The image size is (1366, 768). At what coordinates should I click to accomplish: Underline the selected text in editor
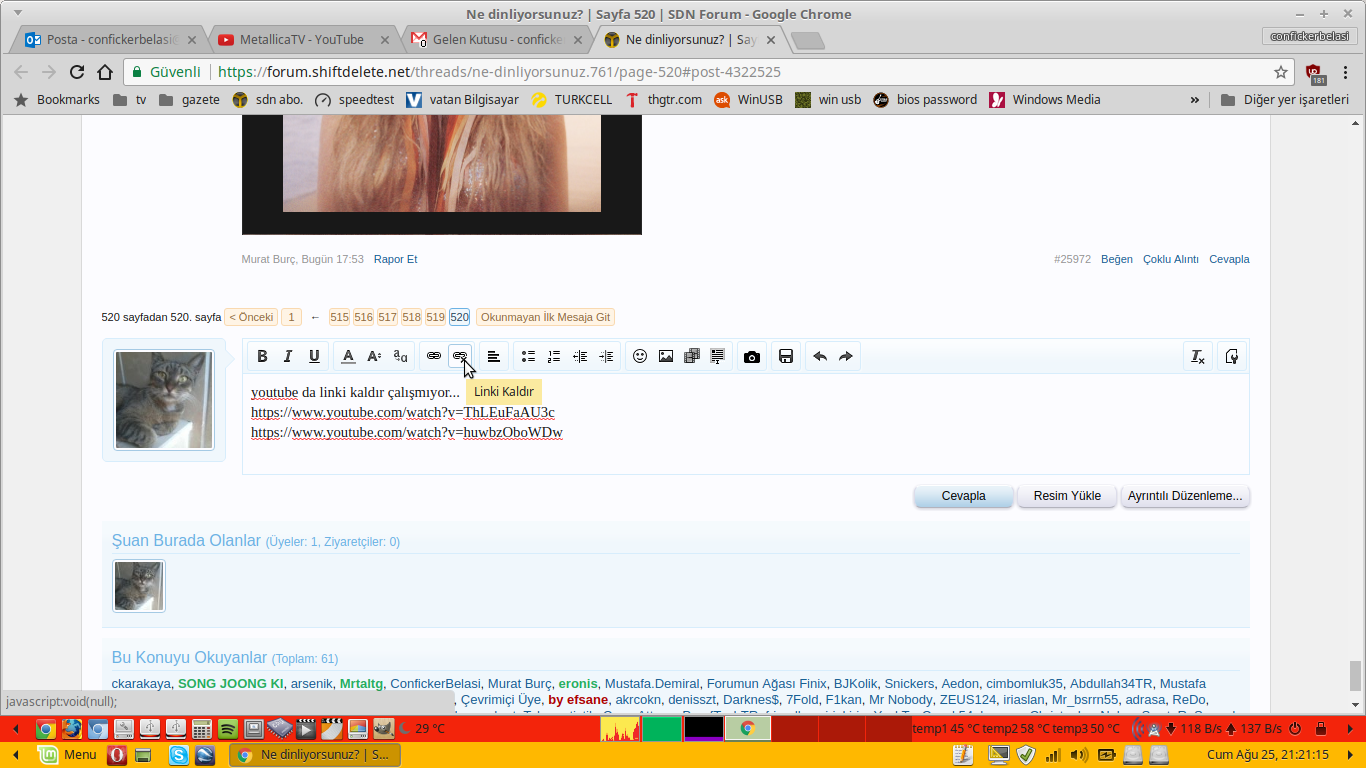point(314,356)
